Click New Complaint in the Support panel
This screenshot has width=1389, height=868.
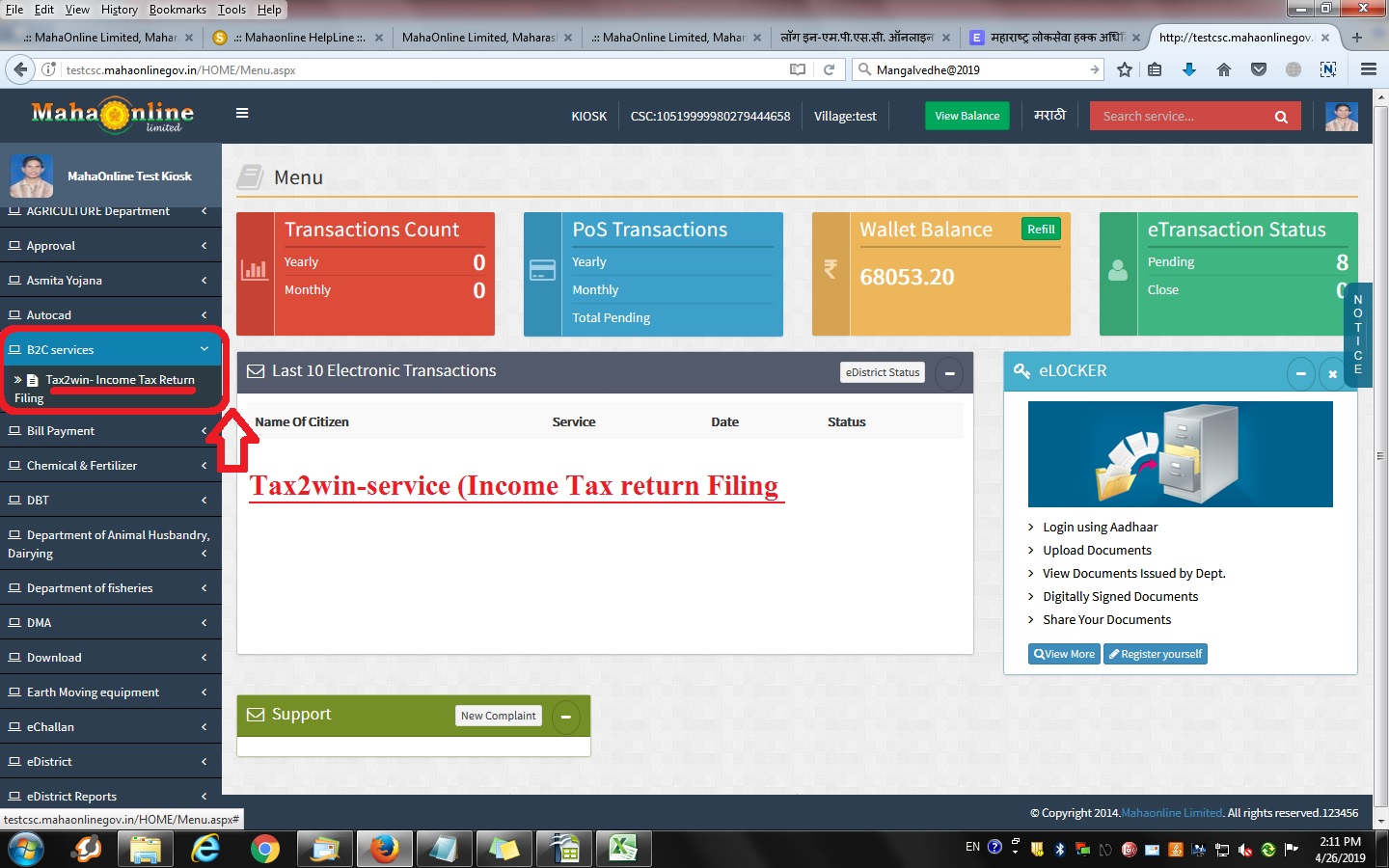pos(498,716)
